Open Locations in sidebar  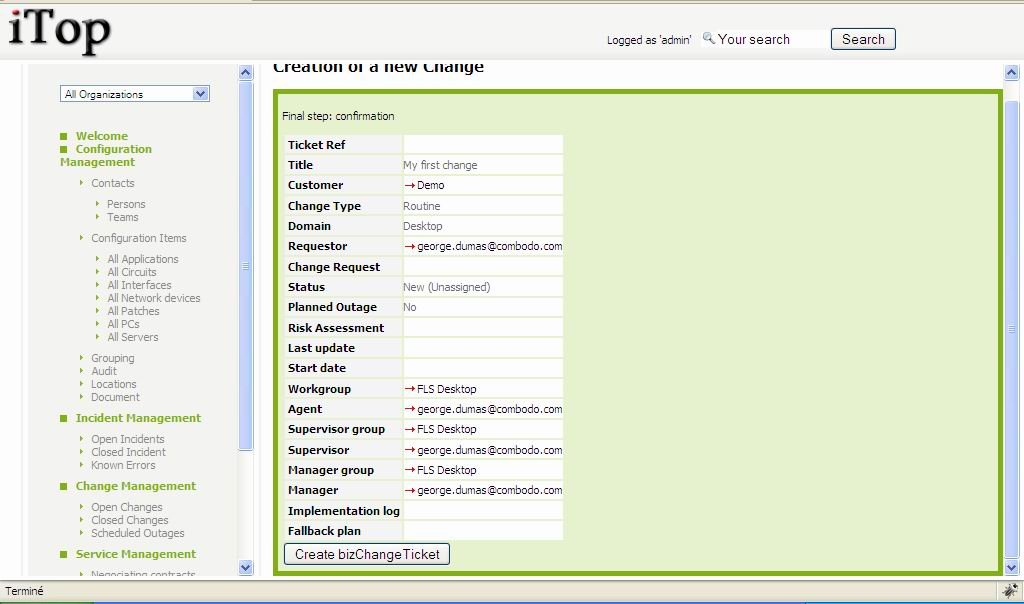coord(114,384)
